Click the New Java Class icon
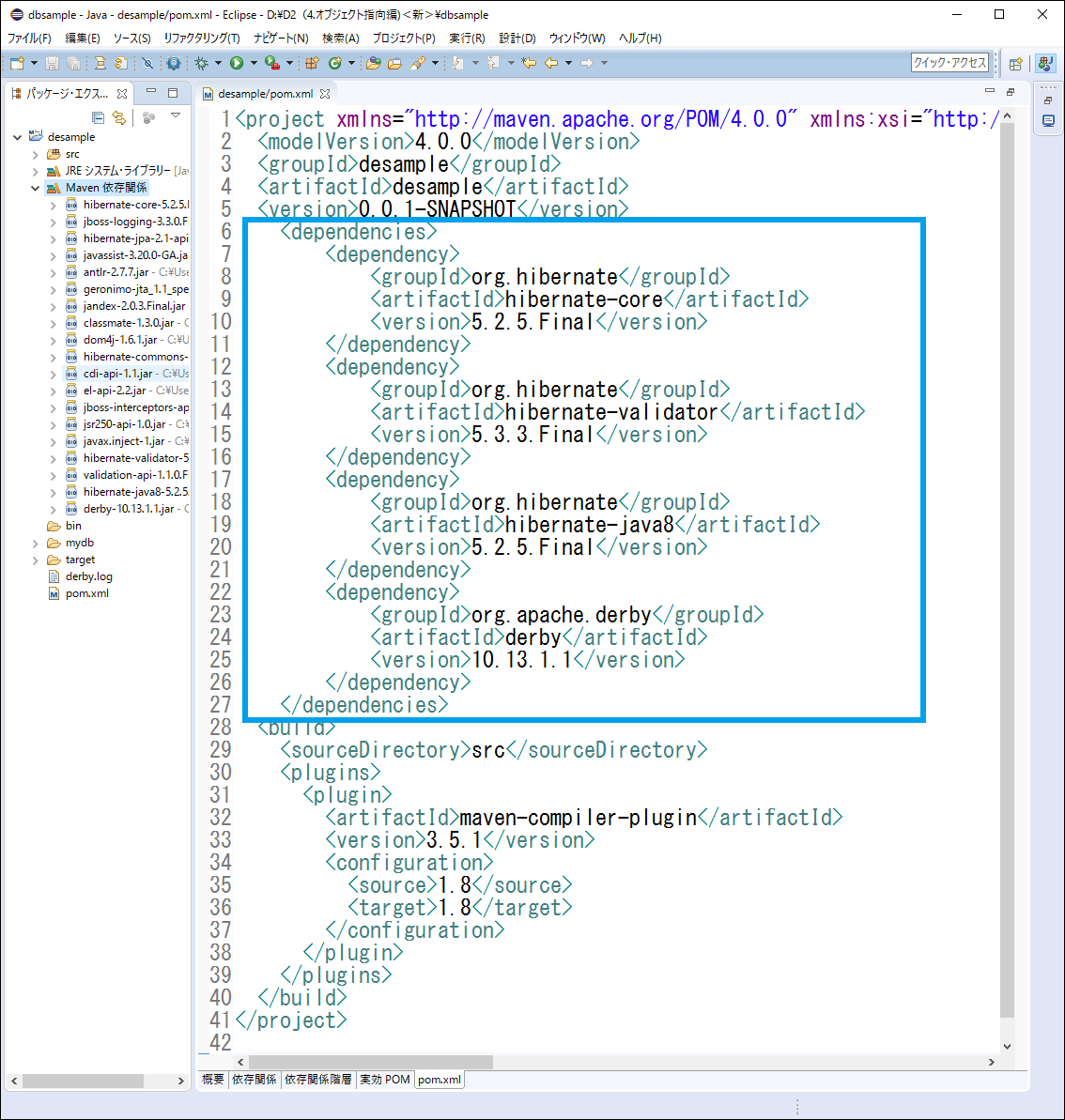The height and width of the screenshot is (1120, 1065). (x=334, y=63)
